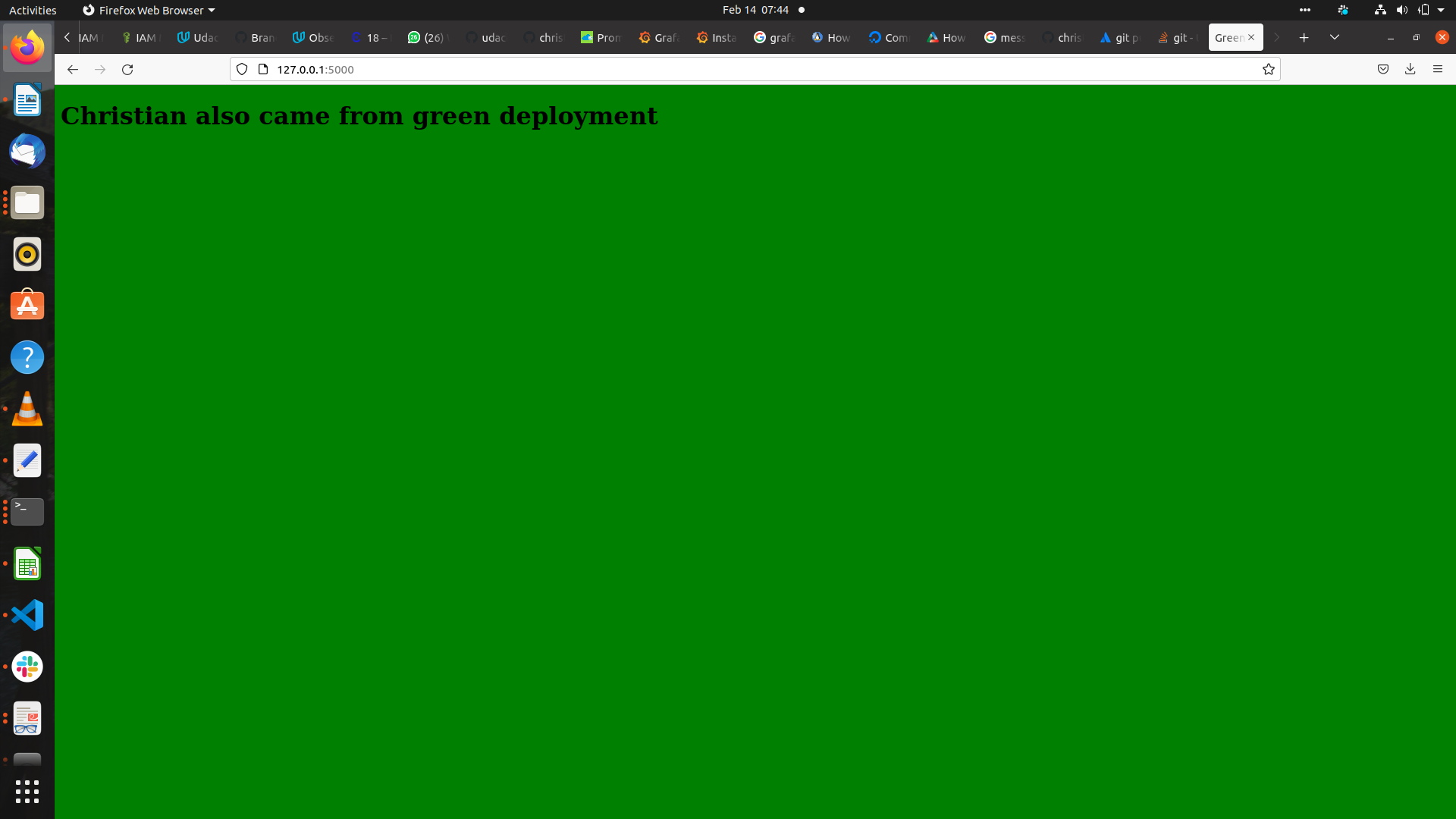The height and width of the screenshot is (819, 1456).
Task: Open Firefox Web Browser app menu
Action: [x=149, y=10]
